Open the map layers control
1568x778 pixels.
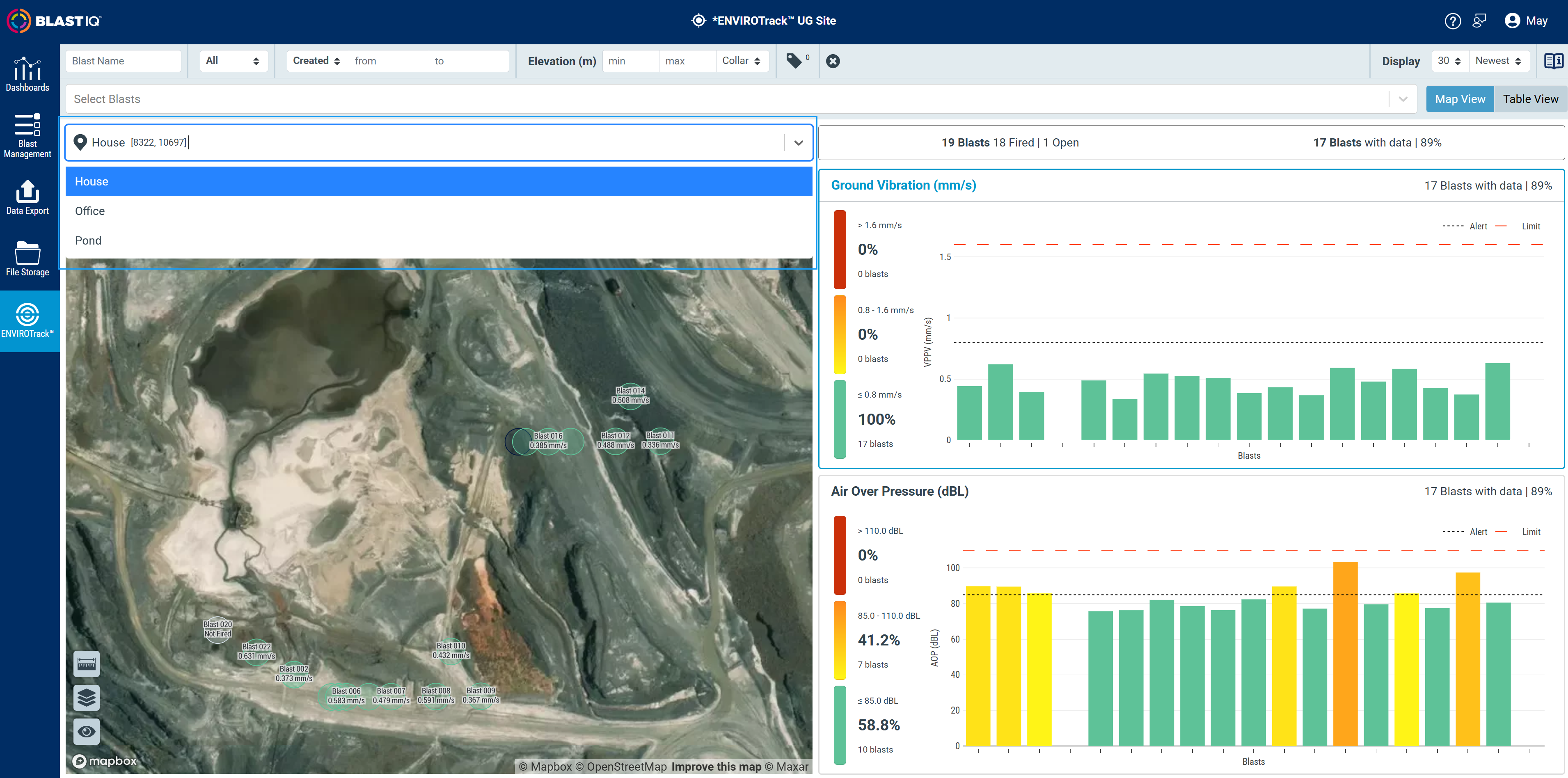[87, 697]
